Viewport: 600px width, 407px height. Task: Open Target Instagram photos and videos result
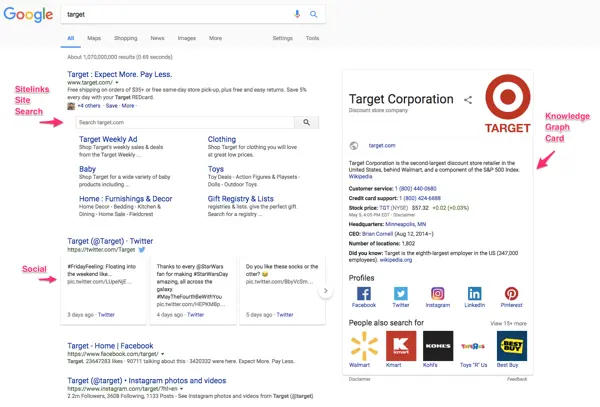click(x=147, y=381)
